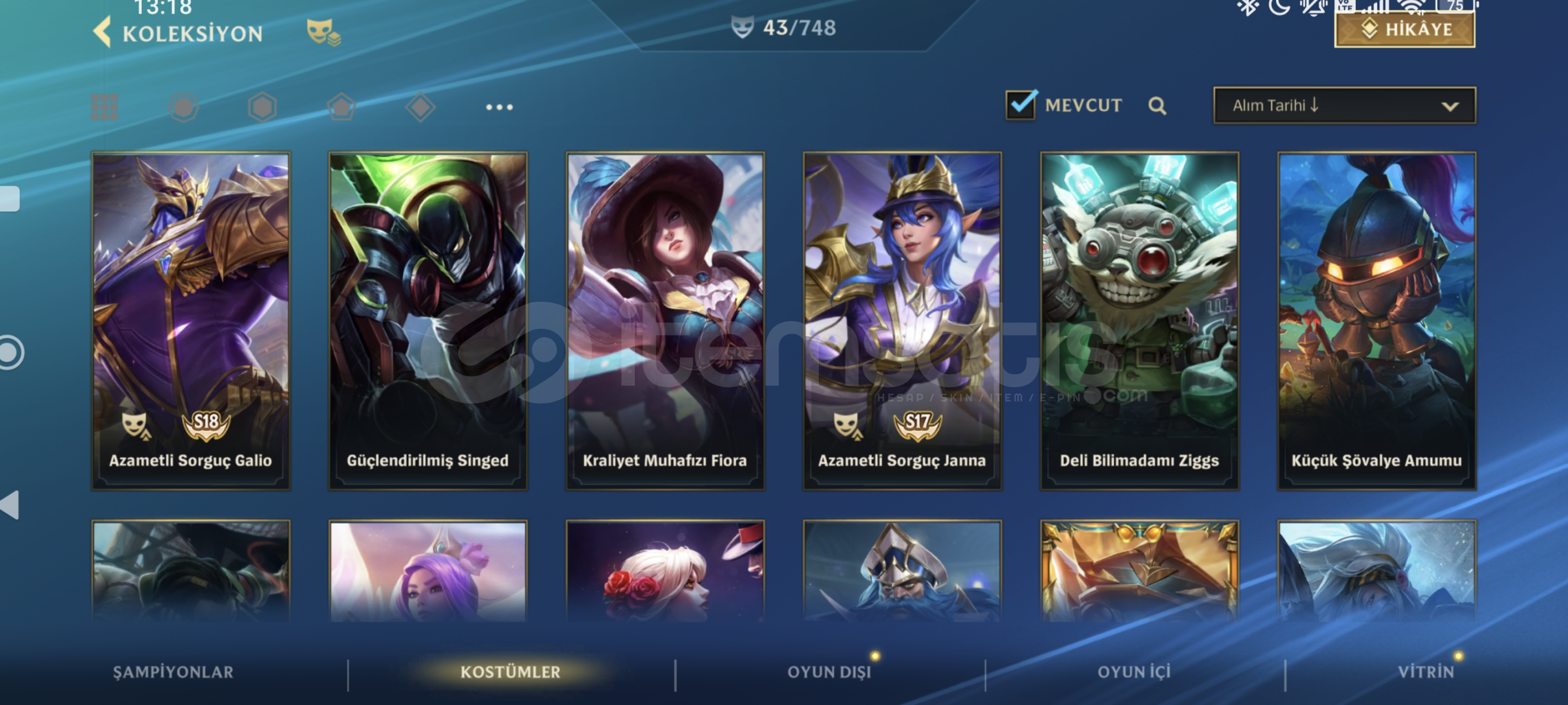Screen dimensions: 1568x705
Task: Open more filters via the three-dots icon
Action: [500, 107]
